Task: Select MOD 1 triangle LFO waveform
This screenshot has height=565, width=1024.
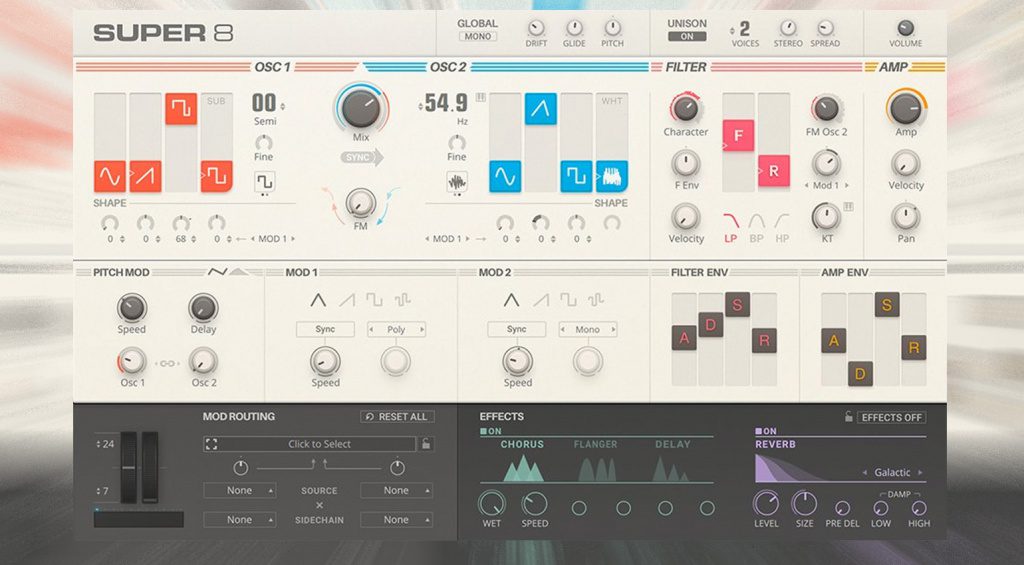Action: [318, 300]
